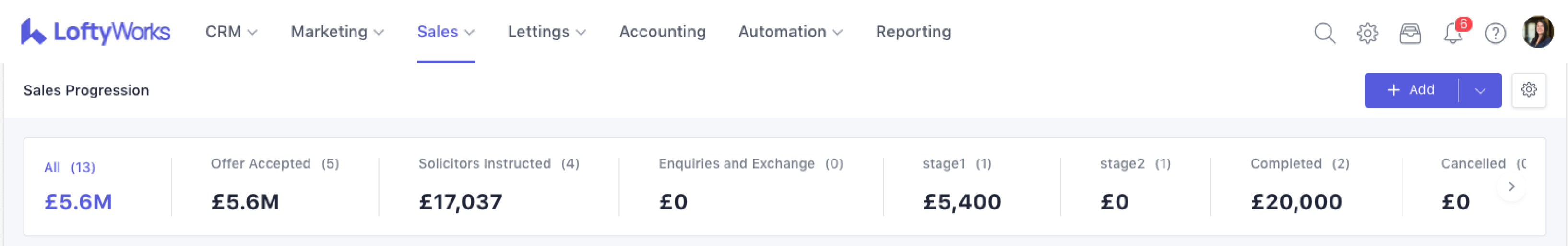Open the Automation menu
The height and width of the screenshot is (246, 1568).
[789, 32]
